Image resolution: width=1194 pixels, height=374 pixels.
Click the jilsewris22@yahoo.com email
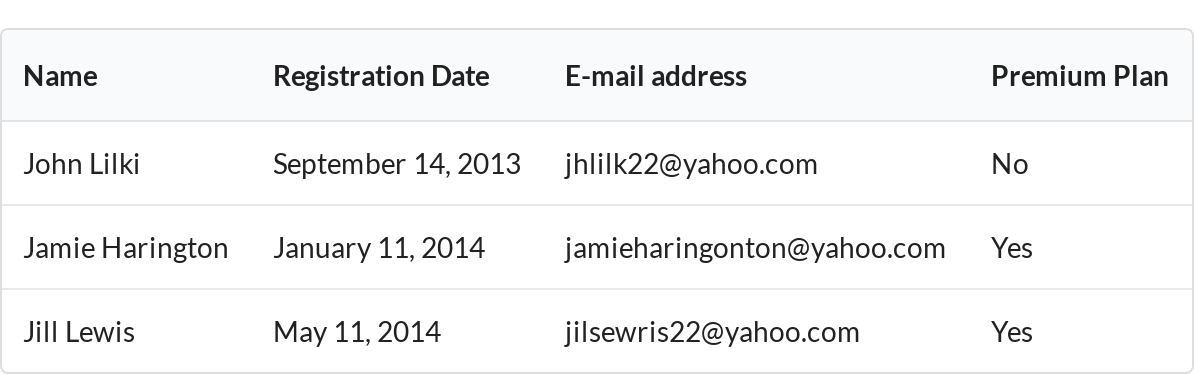pos(712,332)
